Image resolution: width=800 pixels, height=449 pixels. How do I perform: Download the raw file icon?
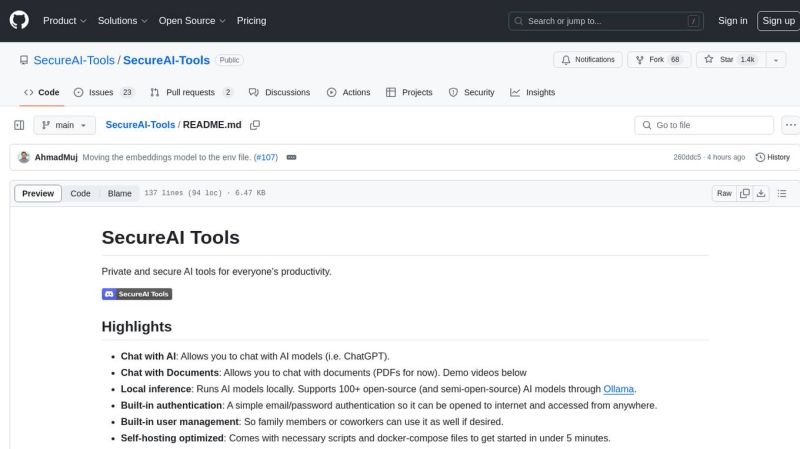[x=761, y=193]
